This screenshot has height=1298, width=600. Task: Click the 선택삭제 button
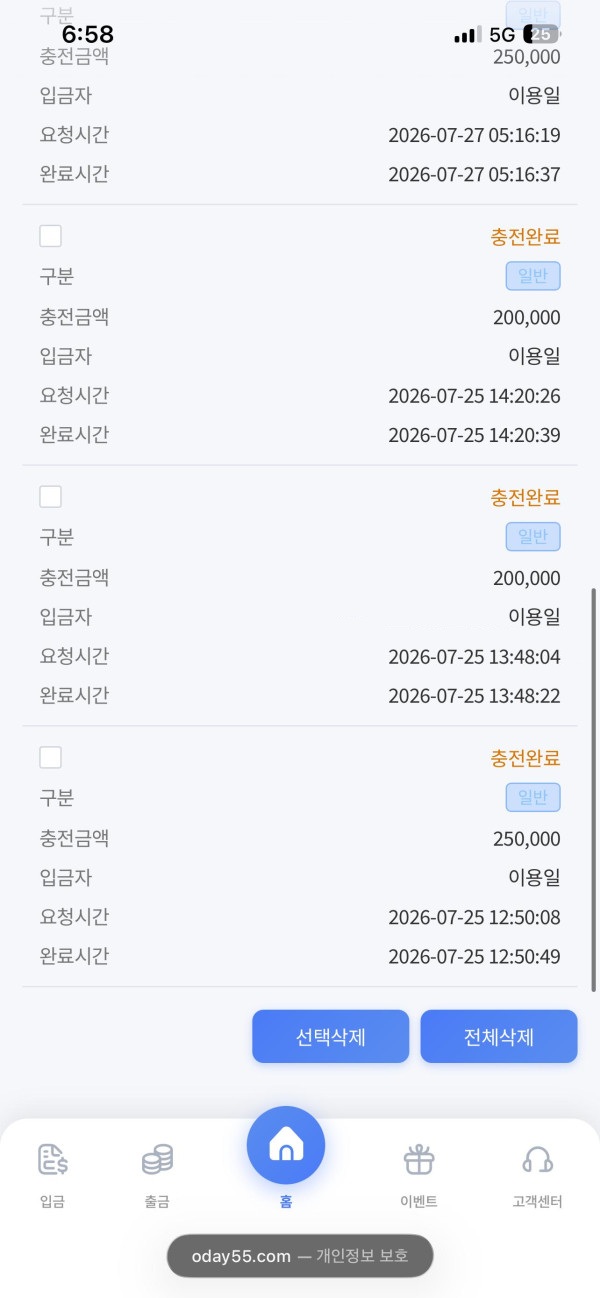click(331, 1036)
